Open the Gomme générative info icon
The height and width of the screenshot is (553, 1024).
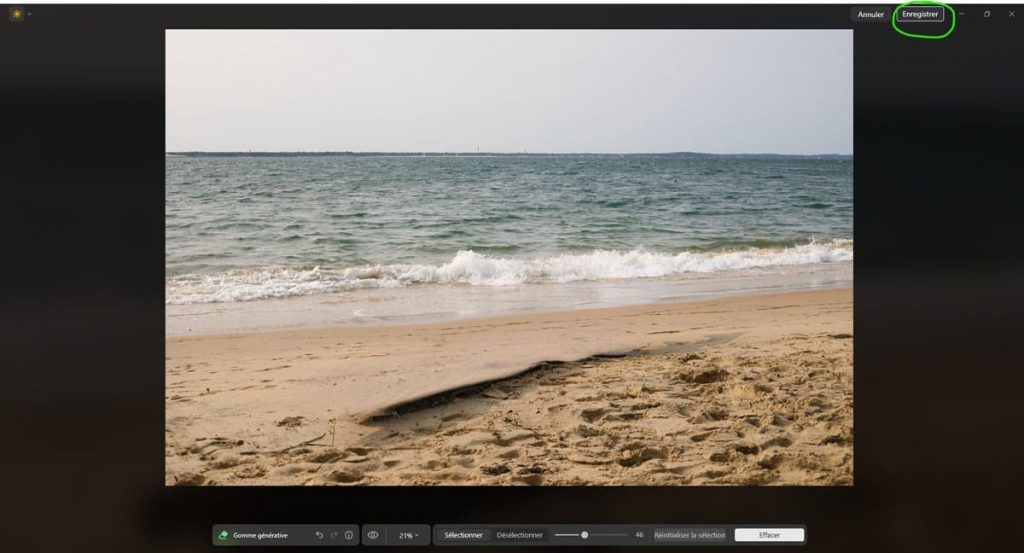[348, 535]
